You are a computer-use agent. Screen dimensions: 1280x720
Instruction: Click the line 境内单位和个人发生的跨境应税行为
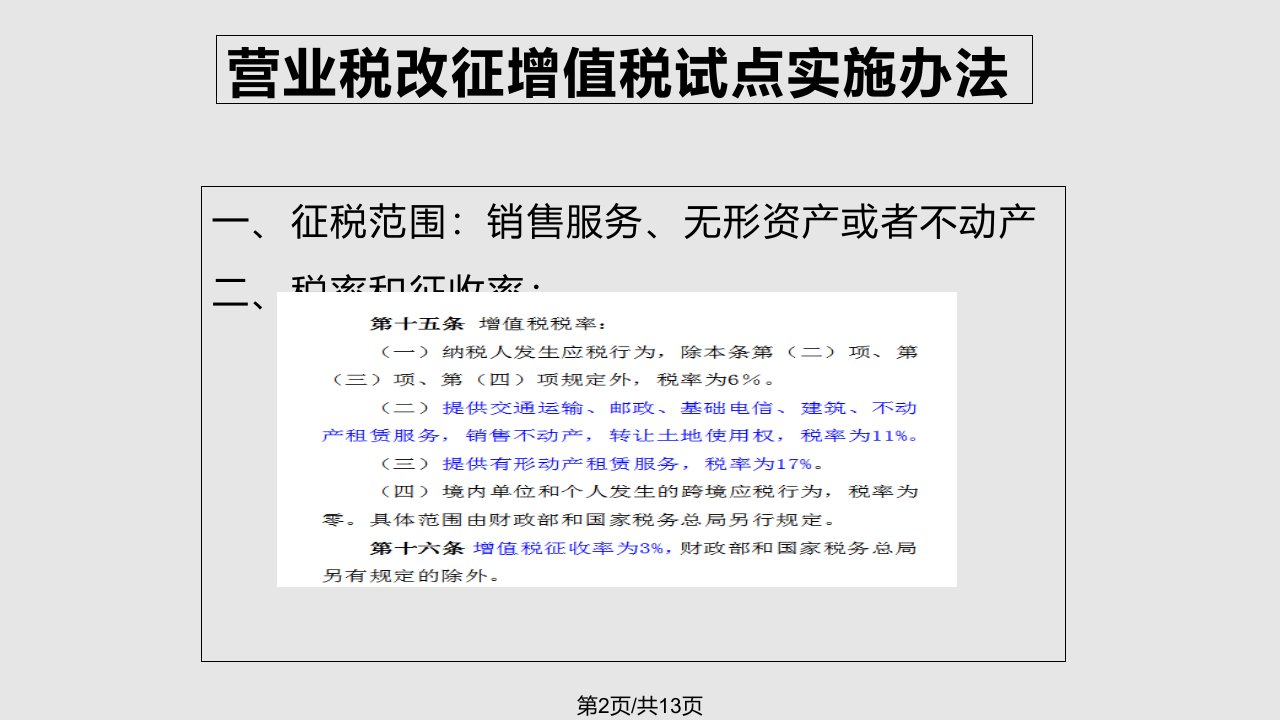click(648, 492)
